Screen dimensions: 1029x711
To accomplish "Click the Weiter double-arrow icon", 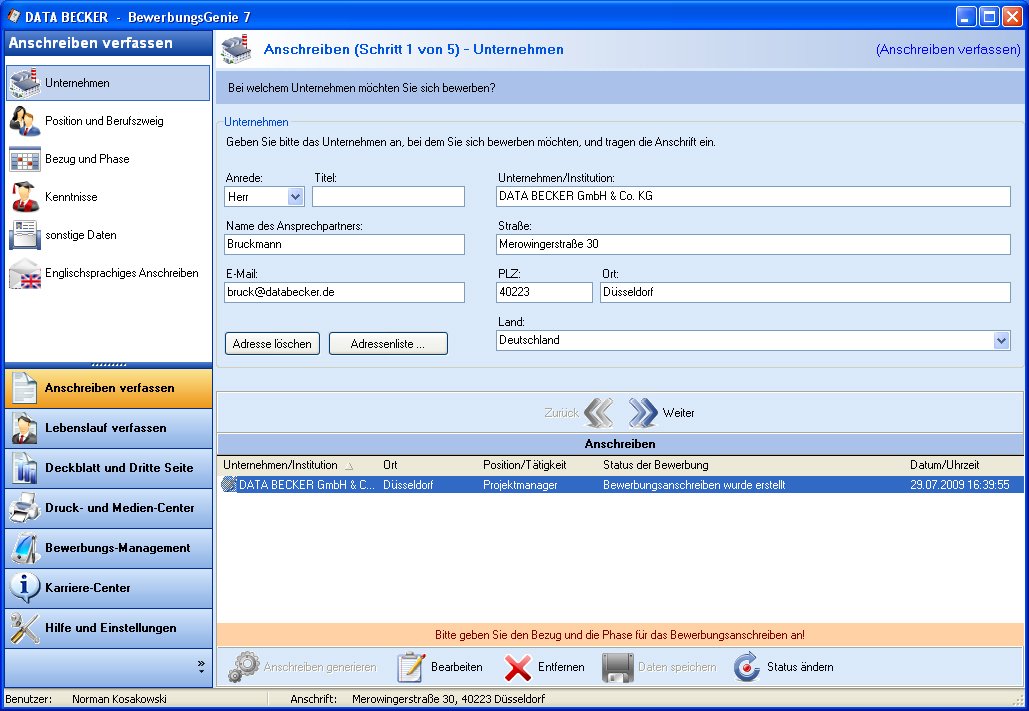I will click(643, 413).
